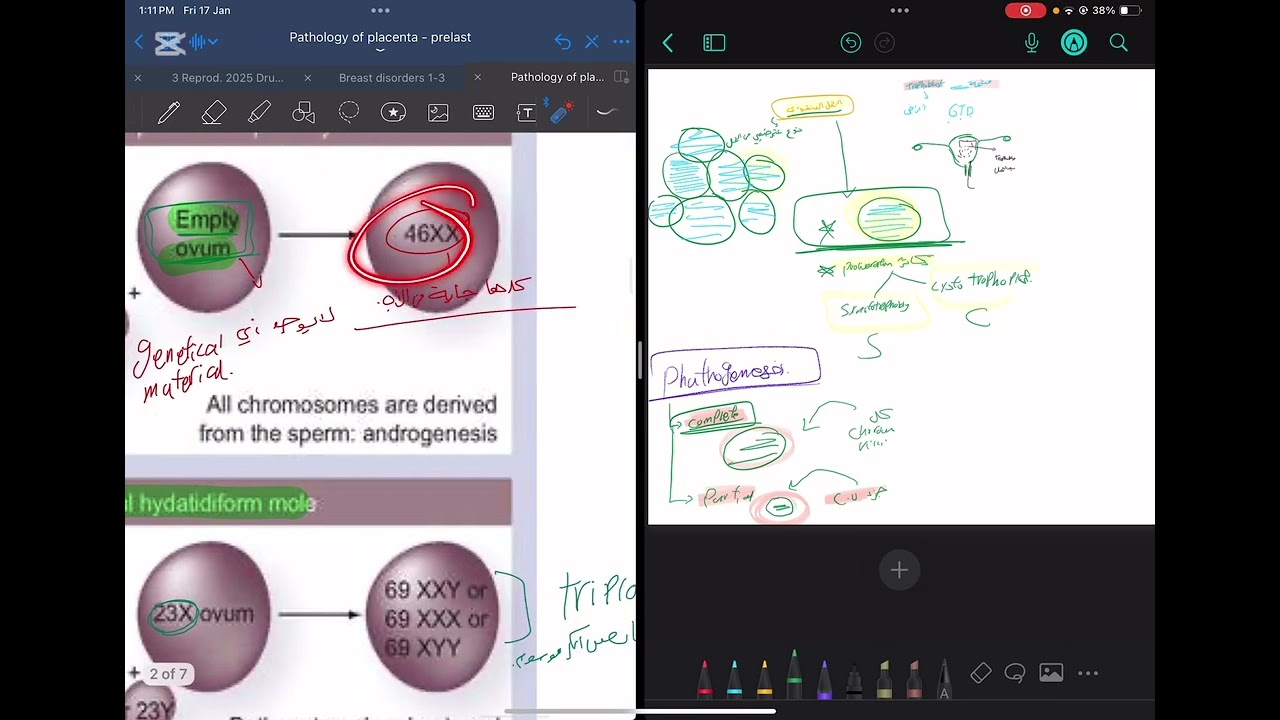Click the "46XX" label in the diagram
The height and width of the screenshot is (720, 1280).
[x=433, y=234]
